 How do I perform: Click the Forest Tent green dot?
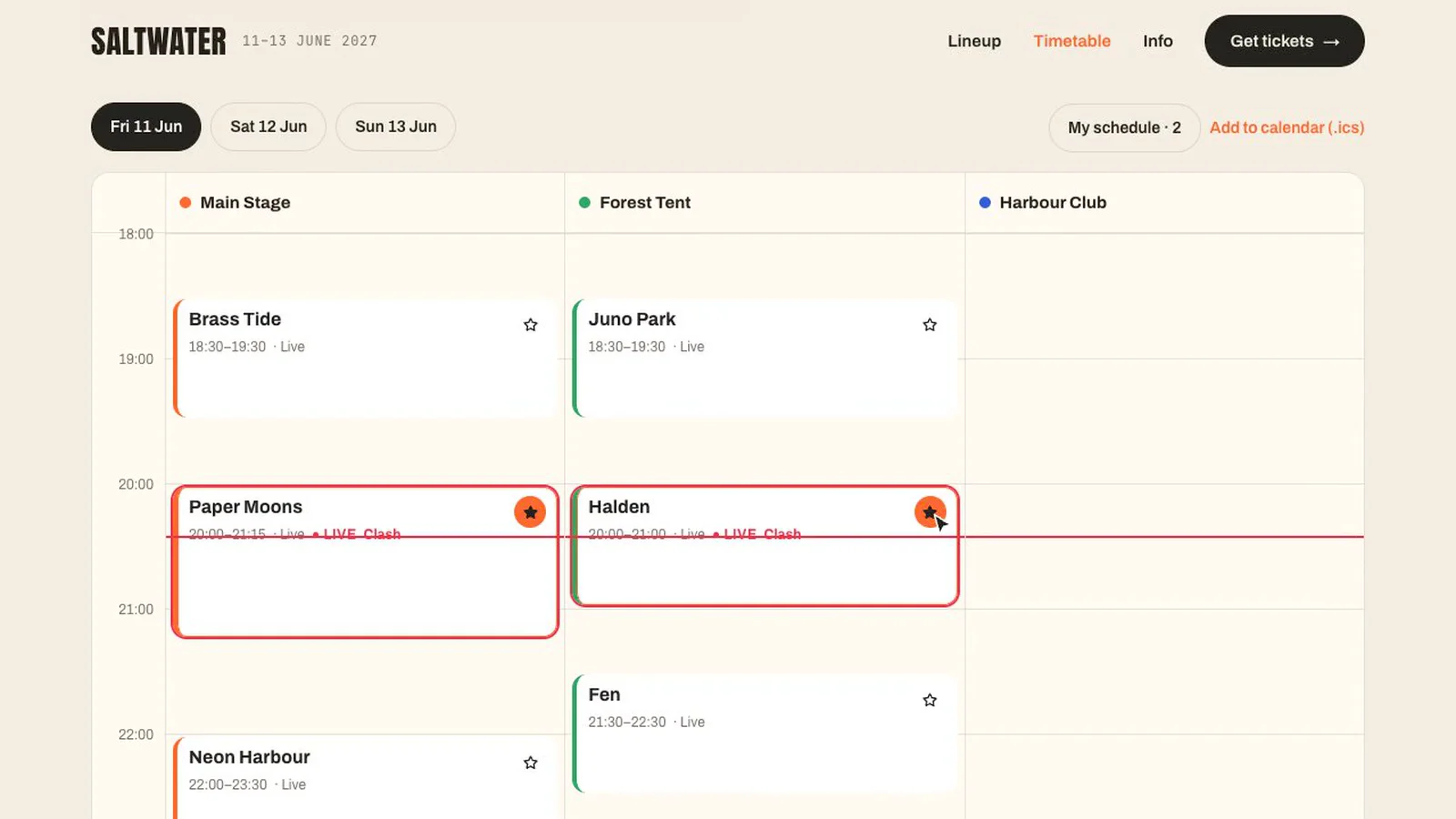584,203
